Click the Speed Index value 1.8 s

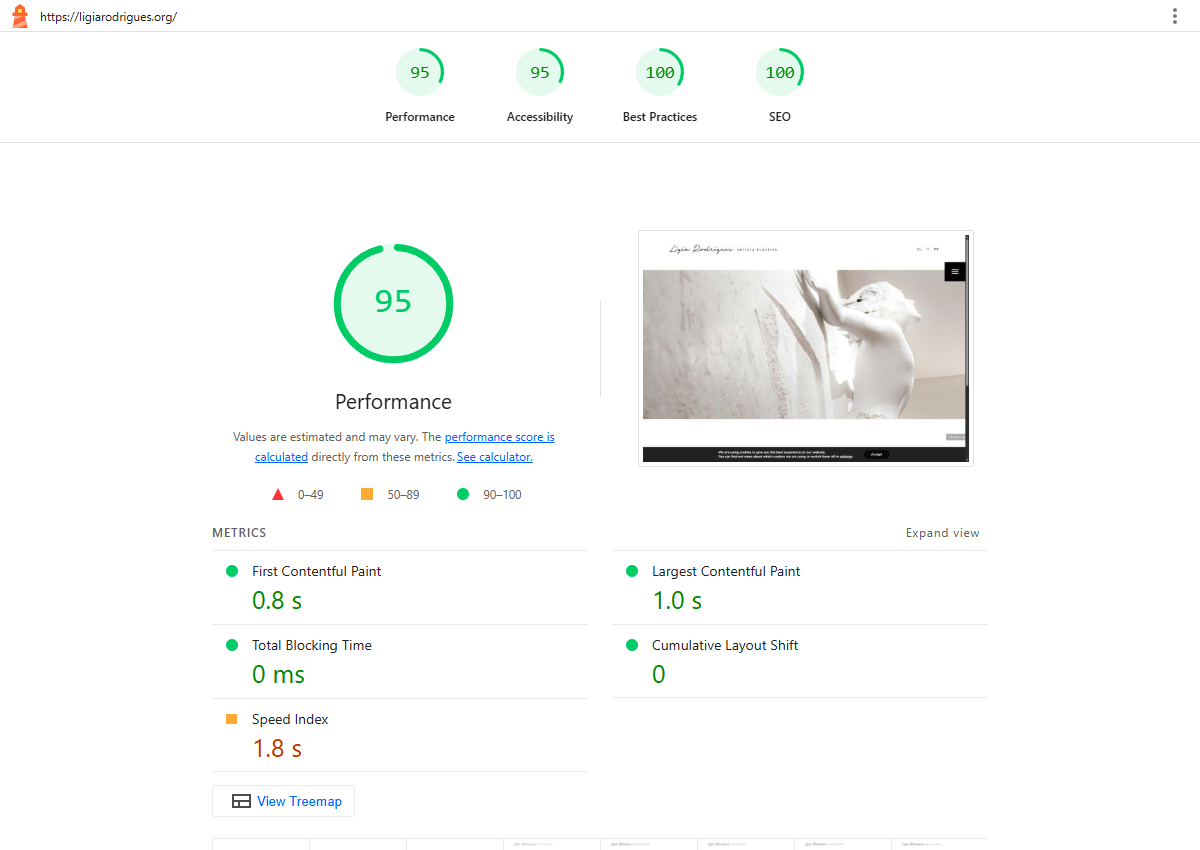[x=277, y=748]
